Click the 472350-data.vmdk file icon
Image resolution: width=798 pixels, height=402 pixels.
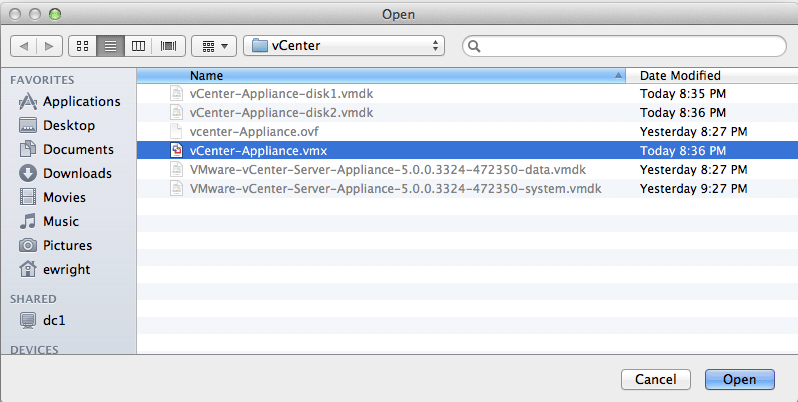click(x=176, y=169)
